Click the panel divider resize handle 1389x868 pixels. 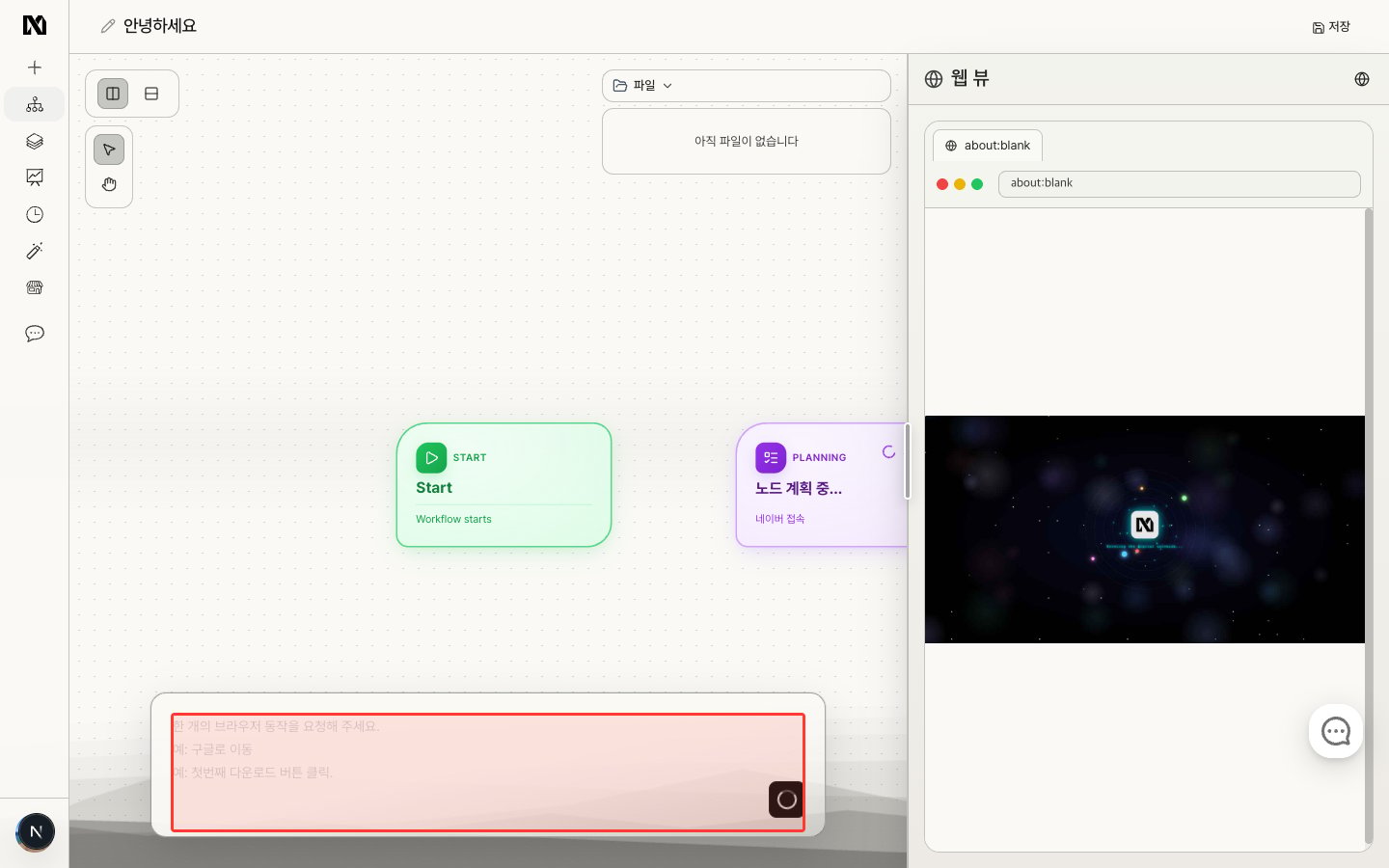(908, 461)
